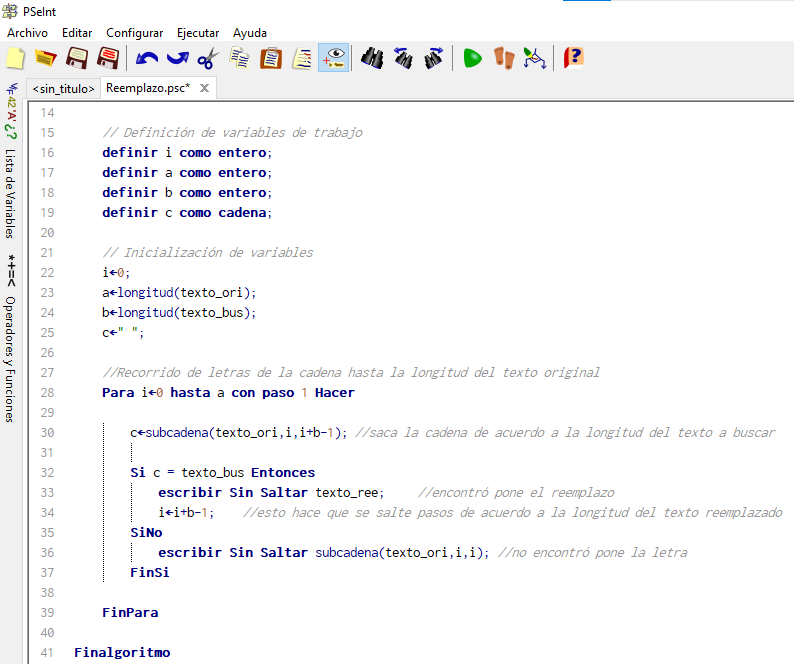
Task: Toggle the highlighted eye icon in the toolbar
Action: click(x=334, y=58)
